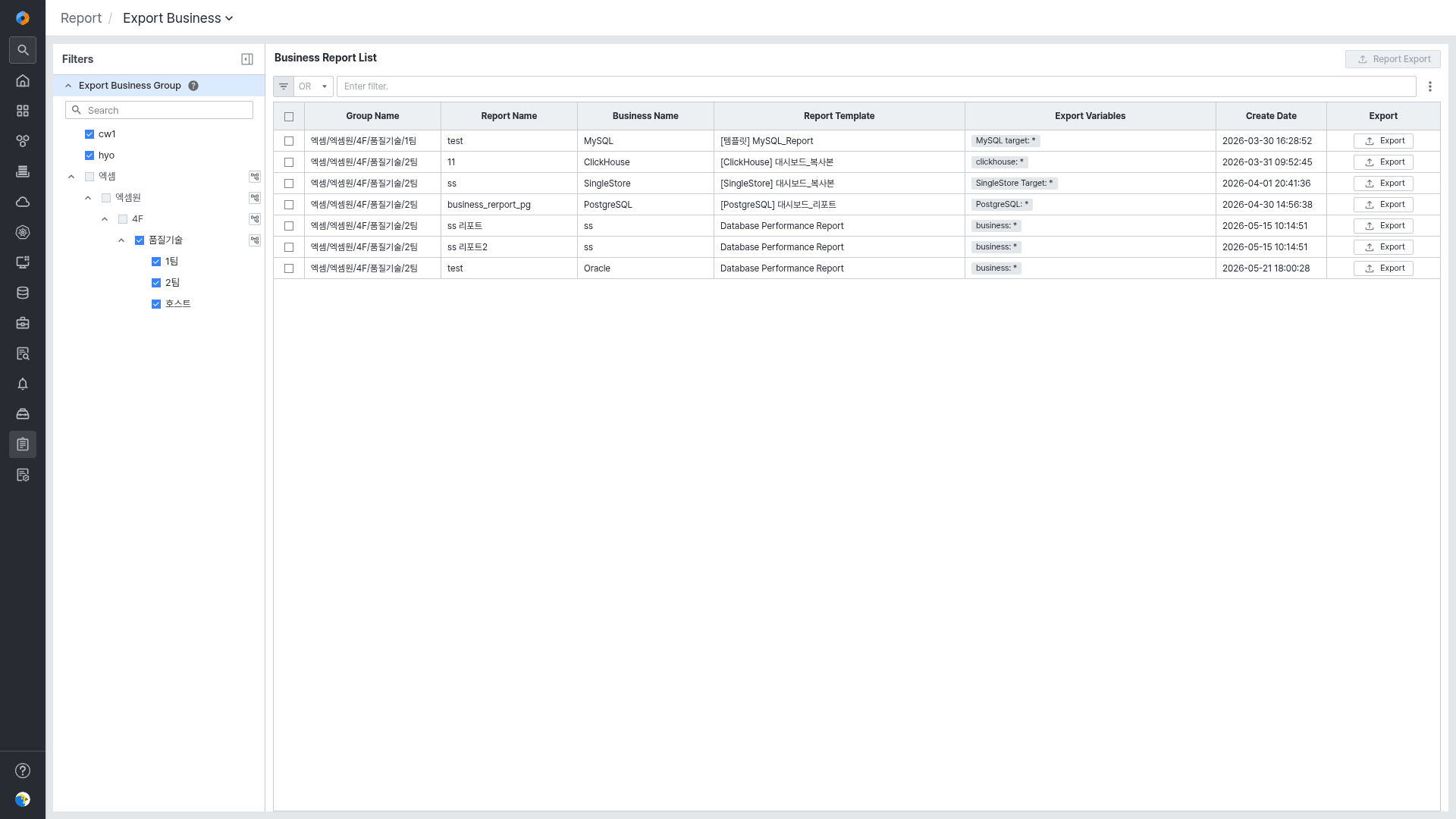
Task: Open the inbox tray icon in sidebar
Action: click(x=23, y=414)
